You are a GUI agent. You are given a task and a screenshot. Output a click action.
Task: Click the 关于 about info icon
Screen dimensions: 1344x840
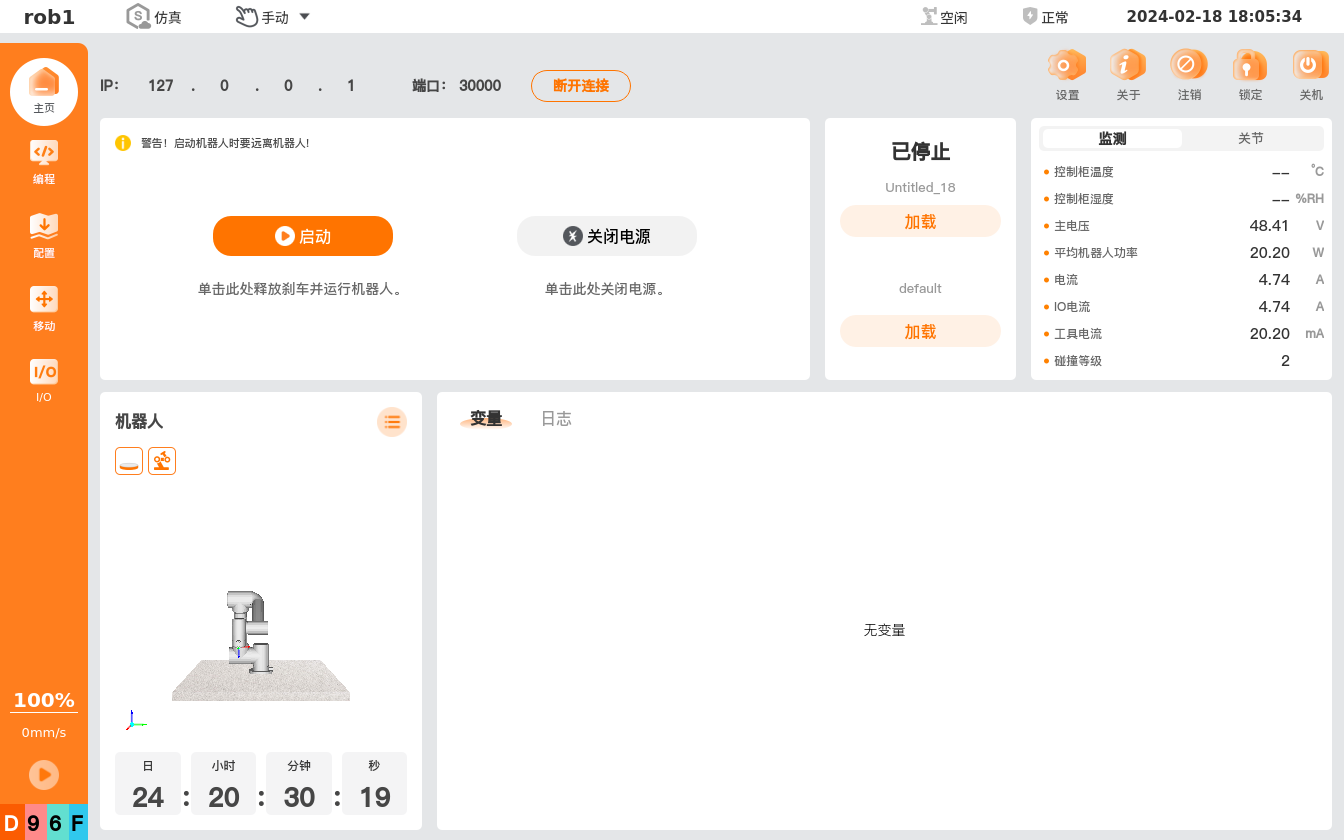click(1128, 66)
